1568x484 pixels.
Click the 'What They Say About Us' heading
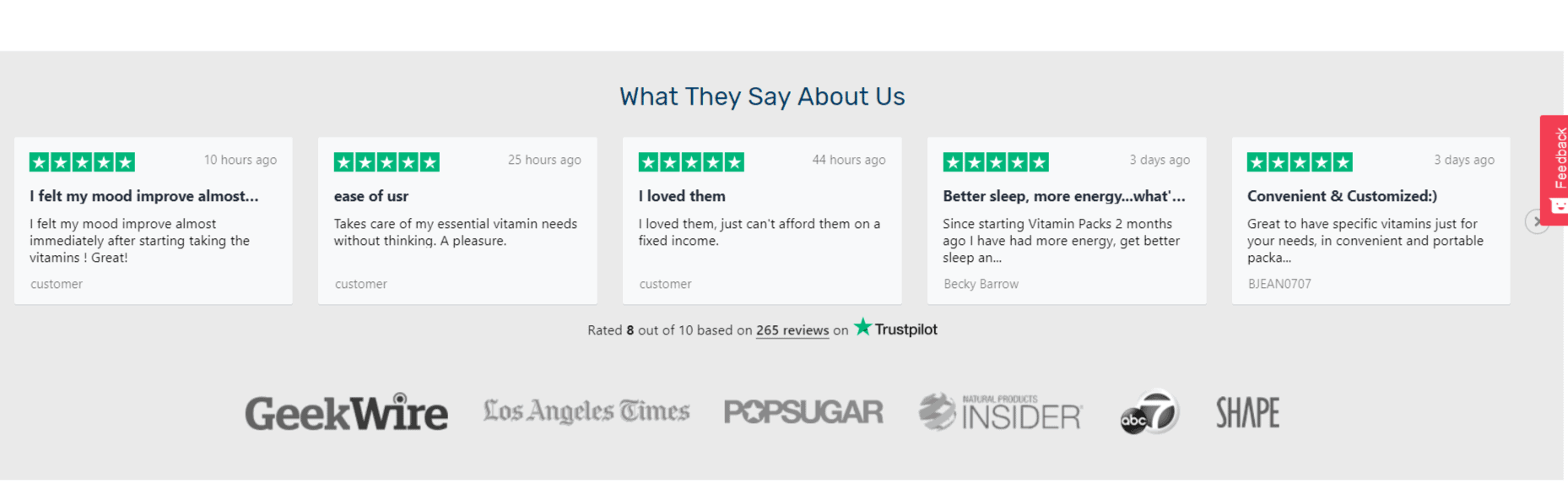pyautogui.click(x=762, y=96)
